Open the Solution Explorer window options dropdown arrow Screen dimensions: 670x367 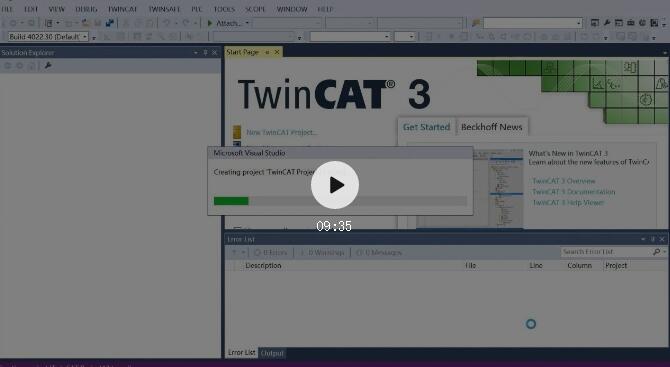pos(196,53)
